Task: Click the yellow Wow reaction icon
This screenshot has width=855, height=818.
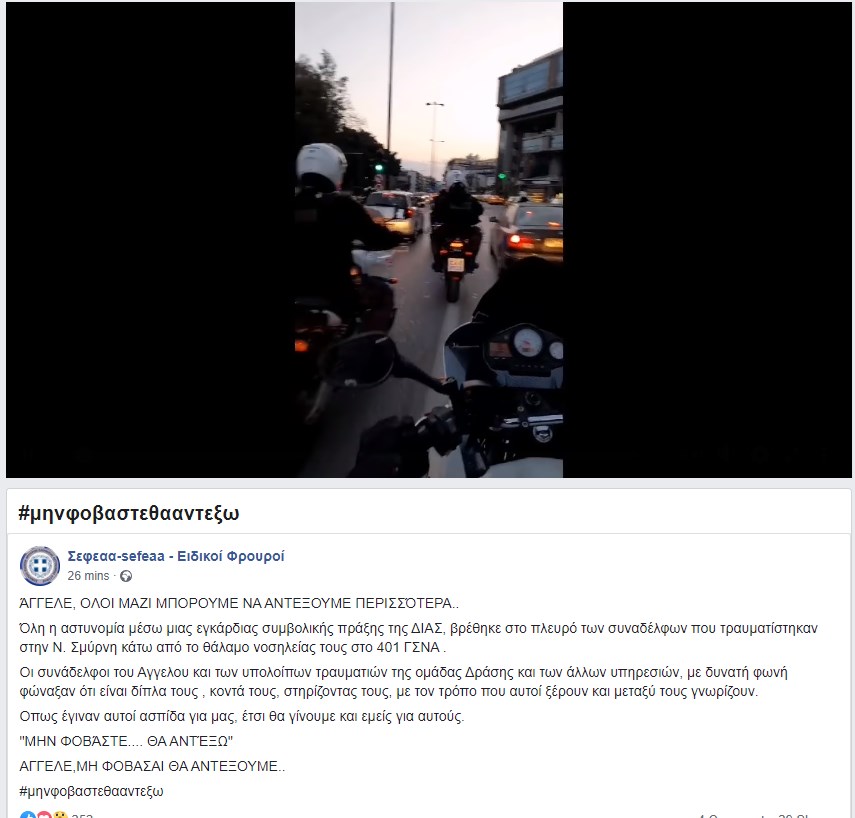Action: point(60,815)
